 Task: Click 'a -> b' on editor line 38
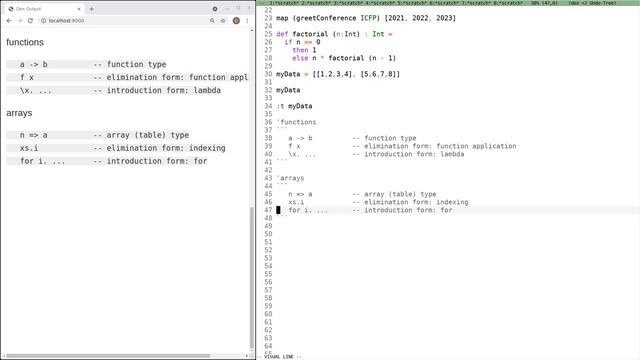pyautogui.click(x=300, y=138)
